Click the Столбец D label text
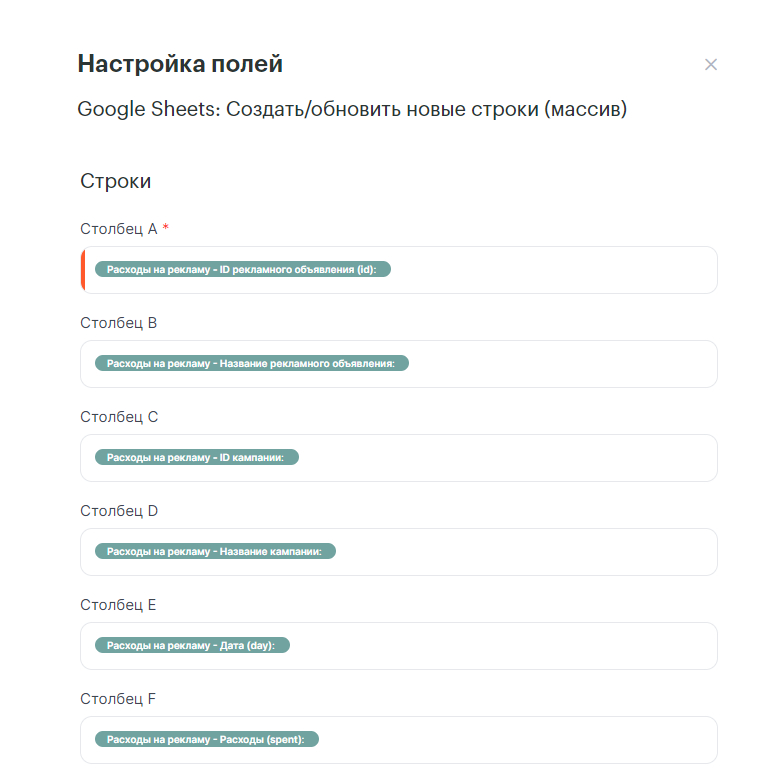 click(x=119, y=511)
